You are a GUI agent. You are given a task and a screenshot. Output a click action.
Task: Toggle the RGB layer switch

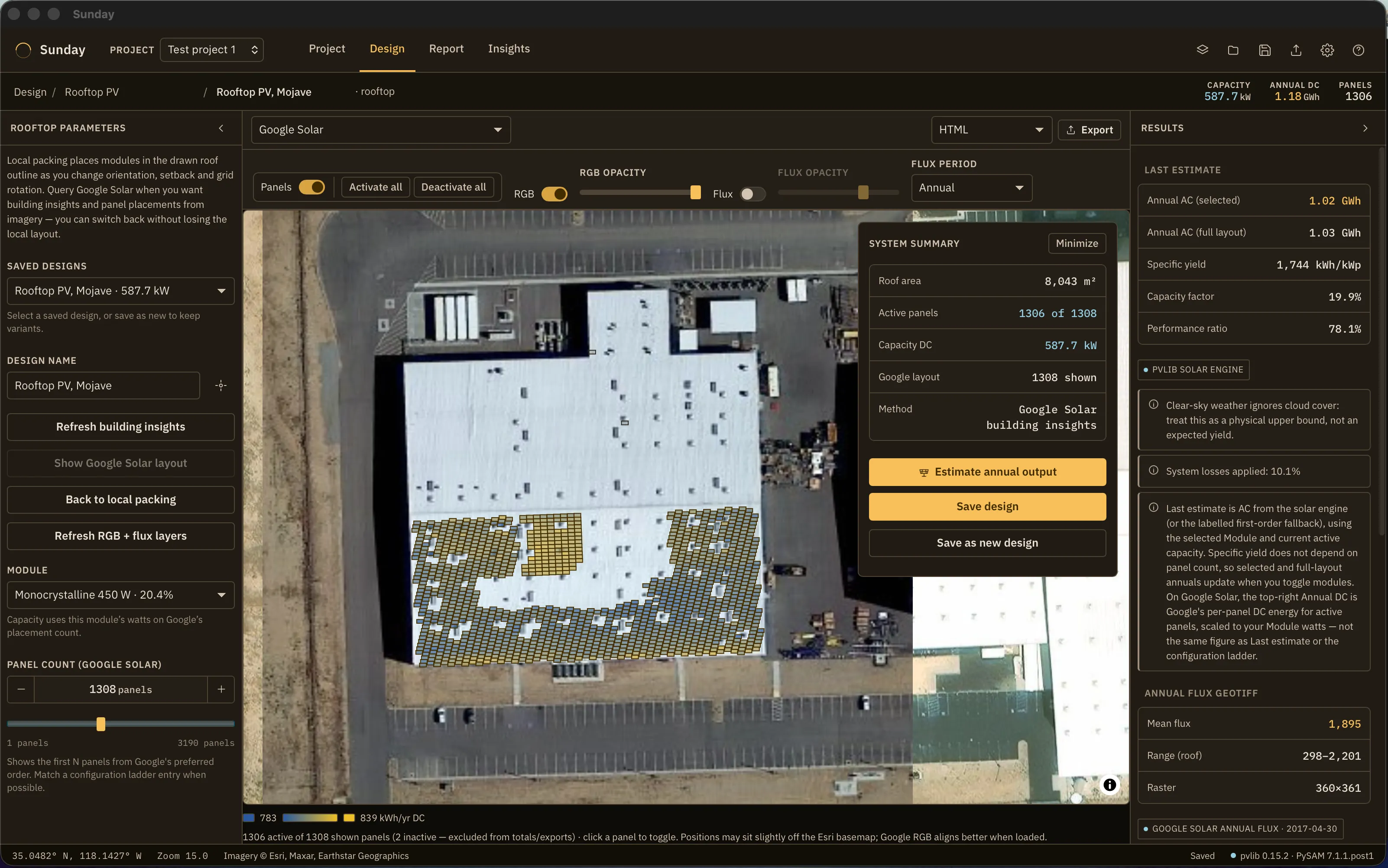tap(555, 194)
